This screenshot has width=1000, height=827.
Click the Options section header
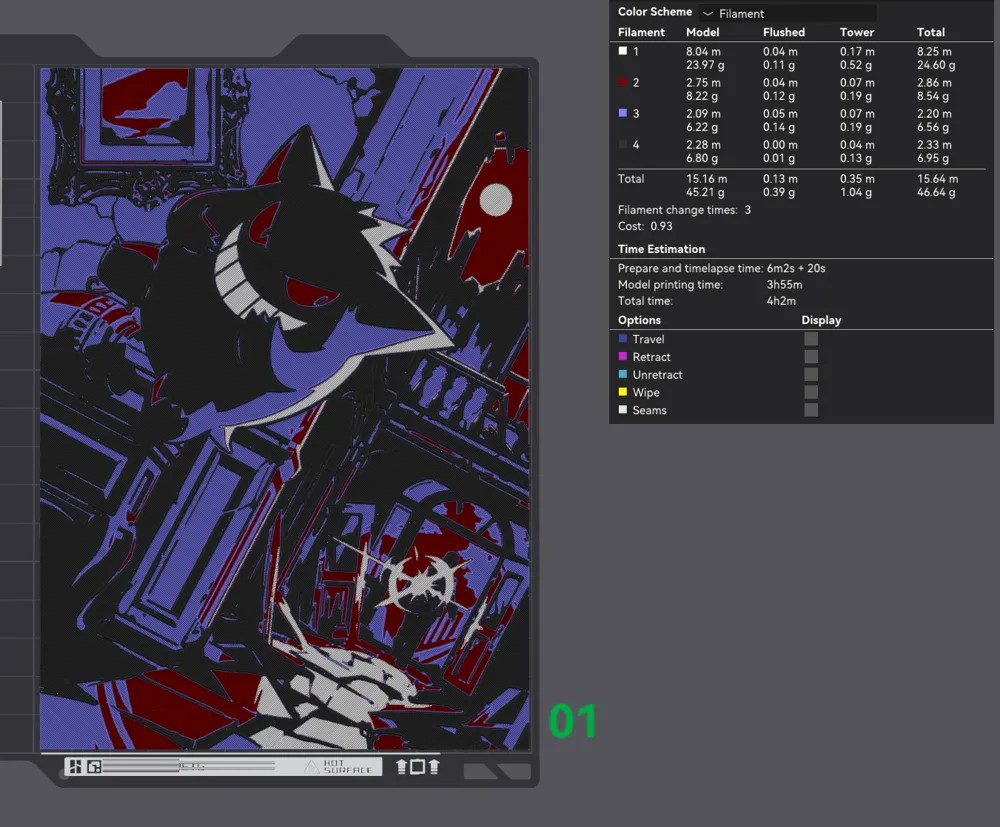click(639, 320)
